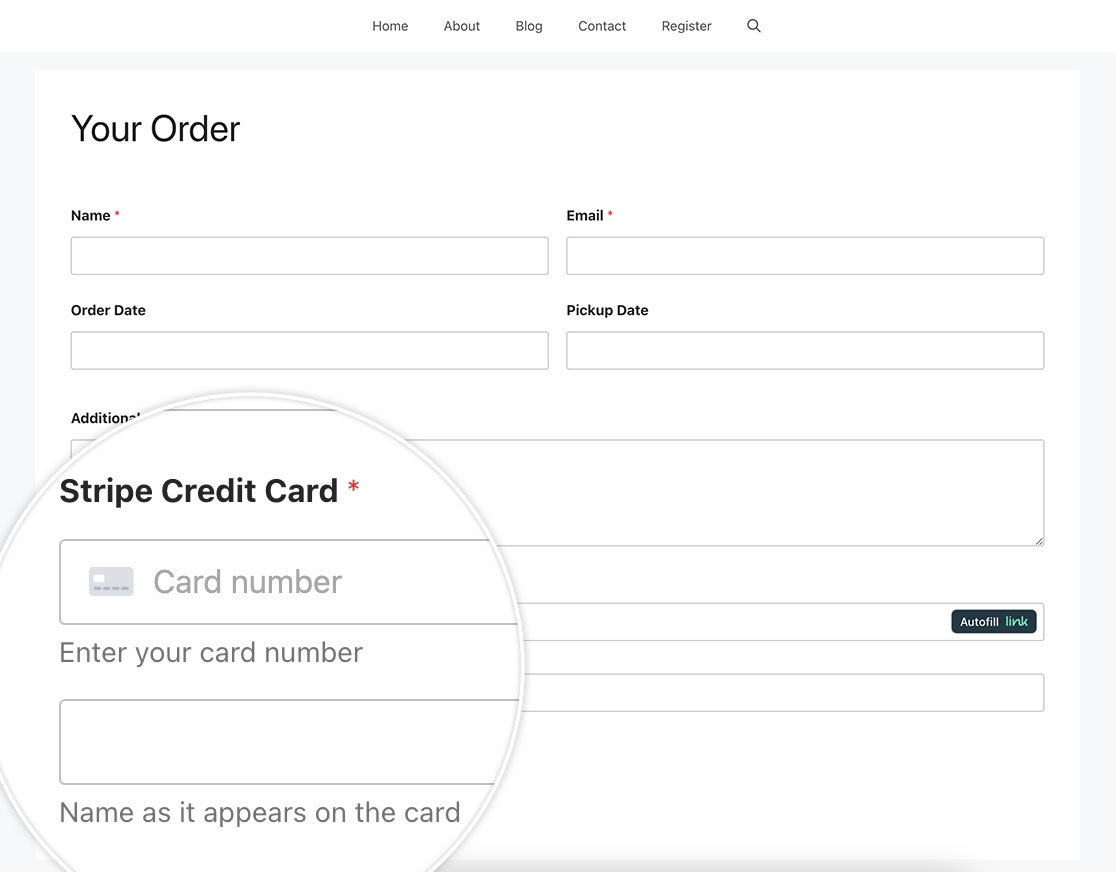Navigate to the Home page
This screenshot has width=1116, height=872.
390,26
